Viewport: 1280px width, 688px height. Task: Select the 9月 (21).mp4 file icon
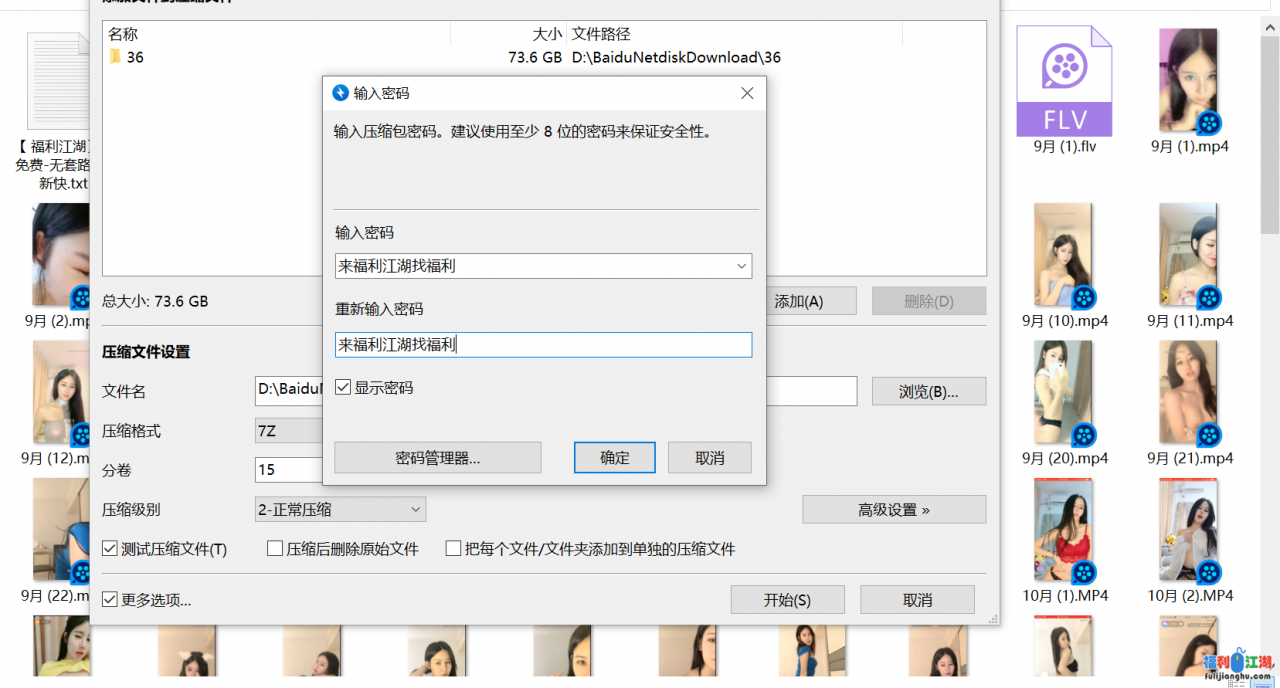1189,394
